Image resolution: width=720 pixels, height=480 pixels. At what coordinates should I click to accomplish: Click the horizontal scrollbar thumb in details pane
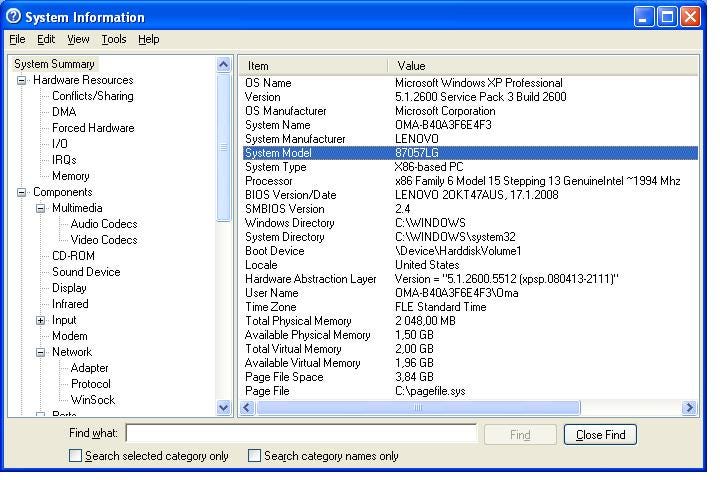click(x=418, y=408)
